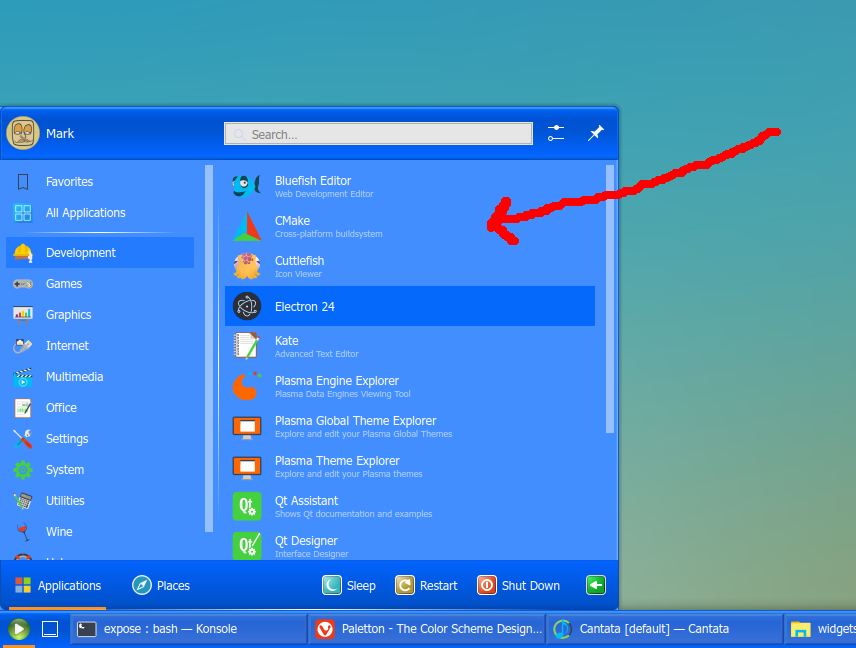Click the Plasma Engine Explorer icon

247,386
